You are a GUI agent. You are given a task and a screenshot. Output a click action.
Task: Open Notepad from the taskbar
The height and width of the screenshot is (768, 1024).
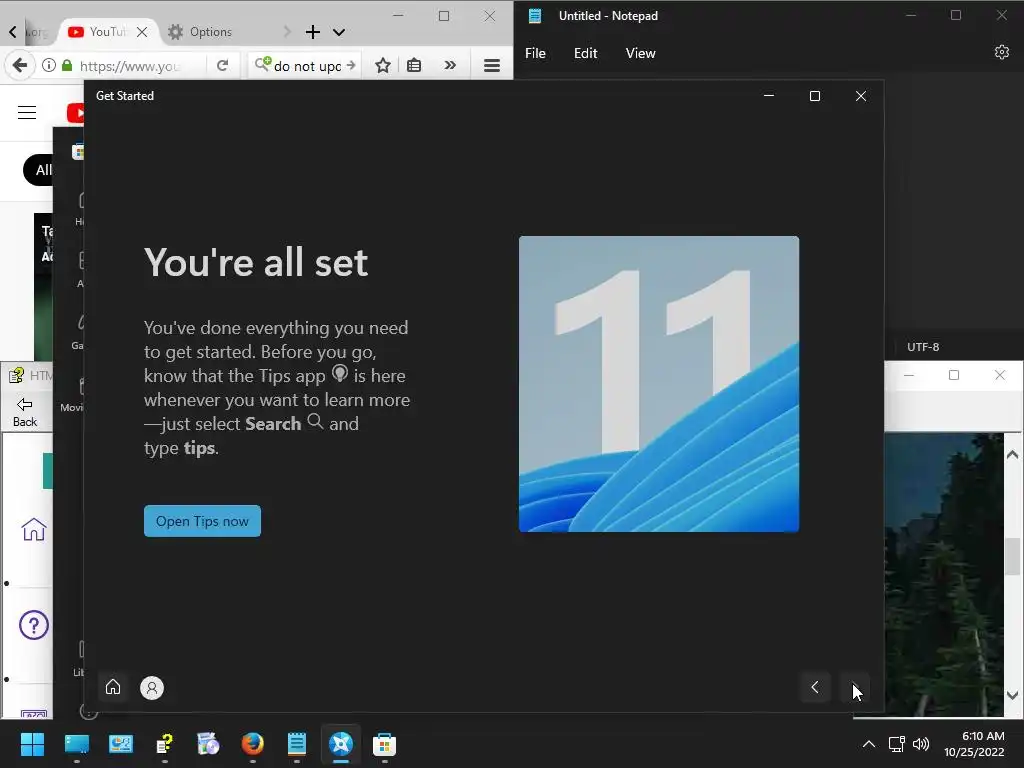point(296,744)
